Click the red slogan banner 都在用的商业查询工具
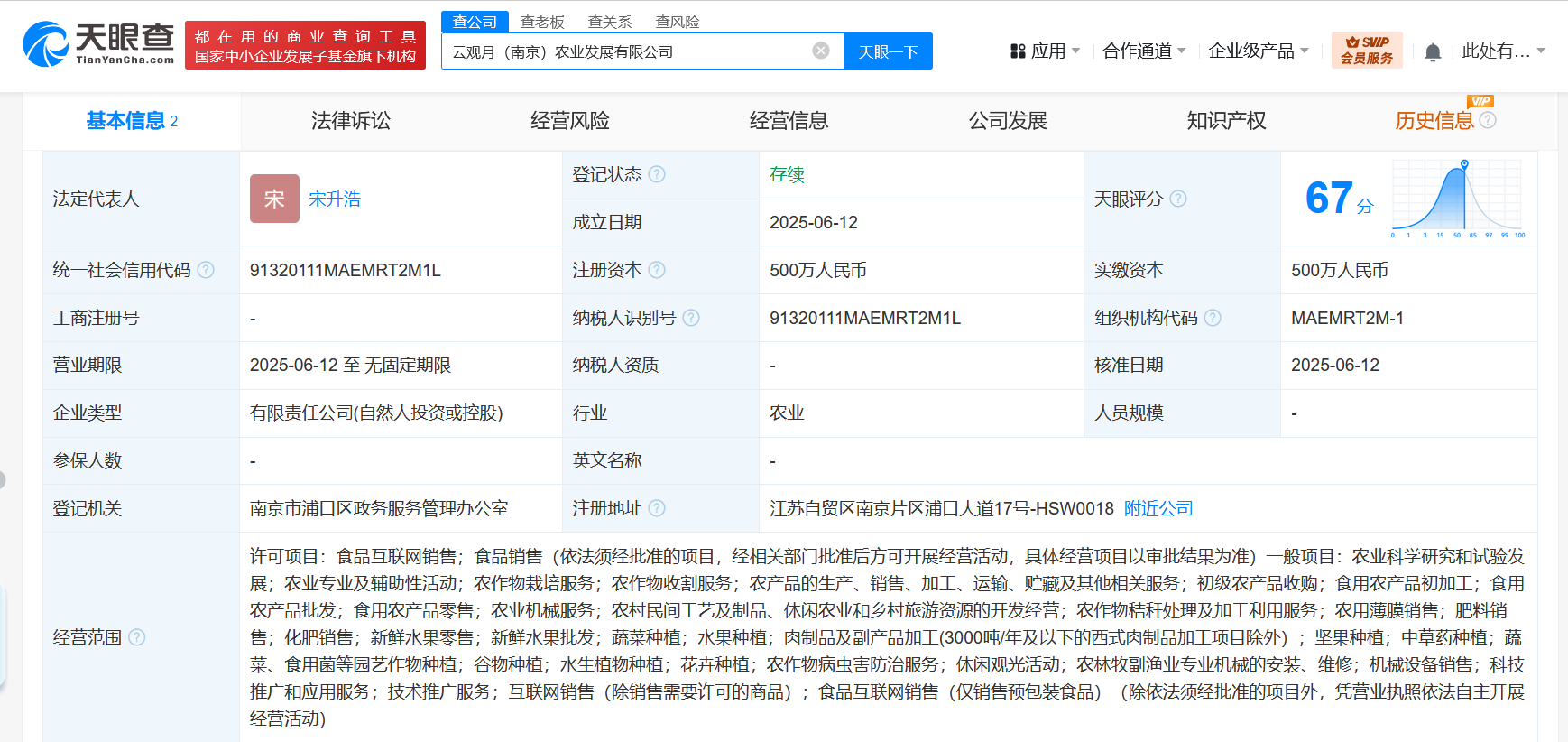 [305, 45]
